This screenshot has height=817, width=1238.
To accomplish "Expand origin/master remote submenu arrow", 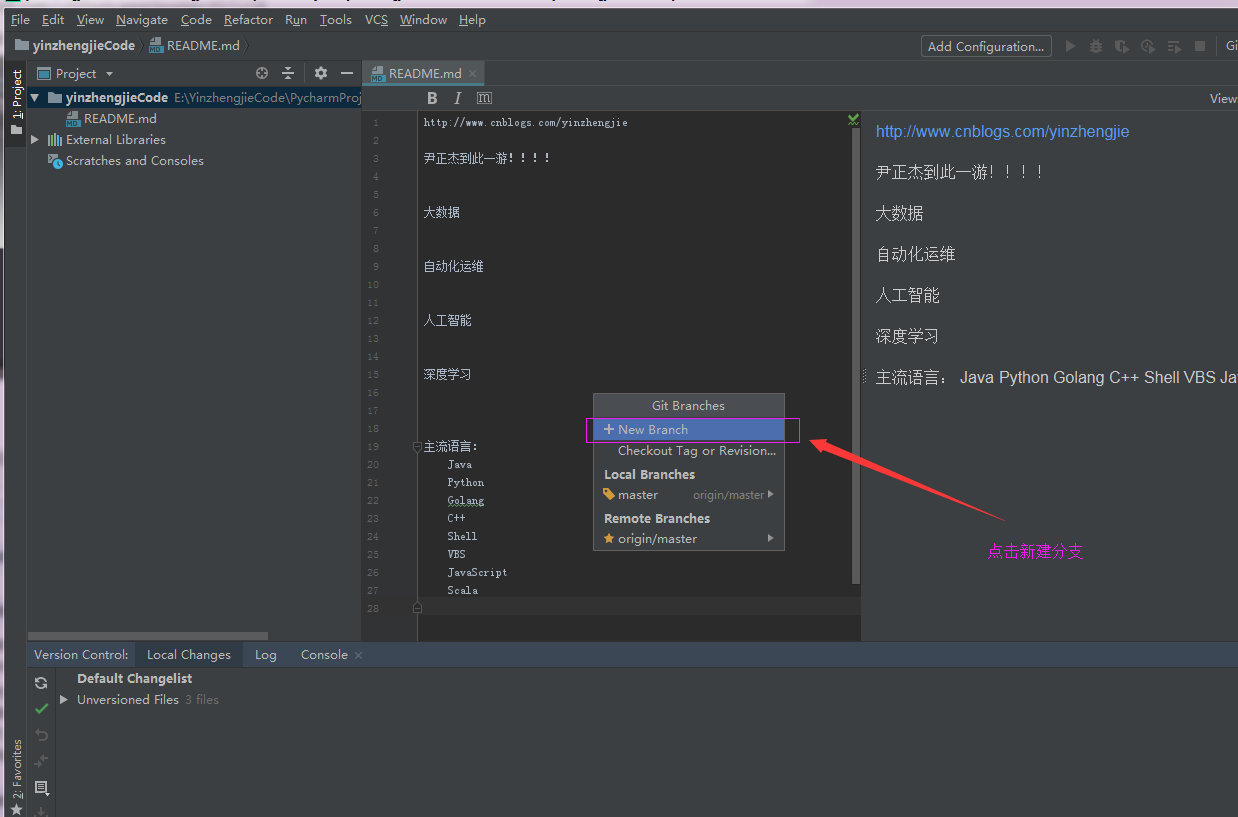I will pyautogui.click(x=771, y=538).
